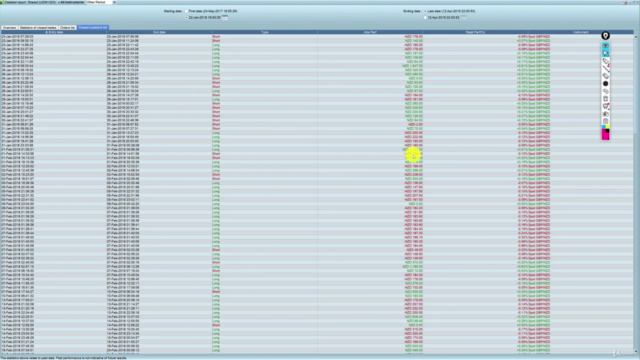Click the trash bin annotation icon
Viewport: 640px width, 360px height.
pyautogui.click(x=605, y=98)
